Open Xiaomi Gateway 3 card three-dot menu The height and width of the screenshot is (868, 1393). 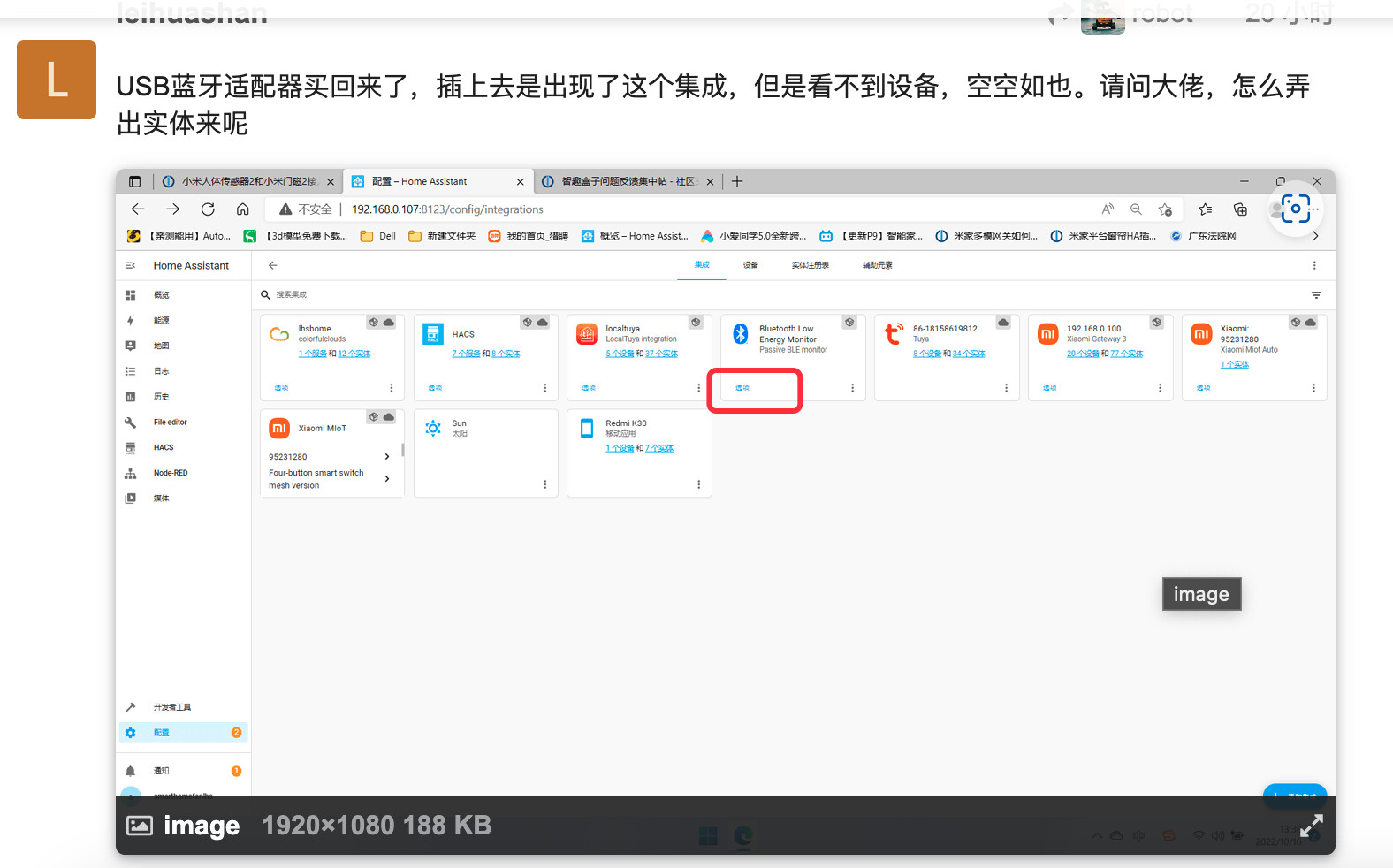tap(1160, 388)
